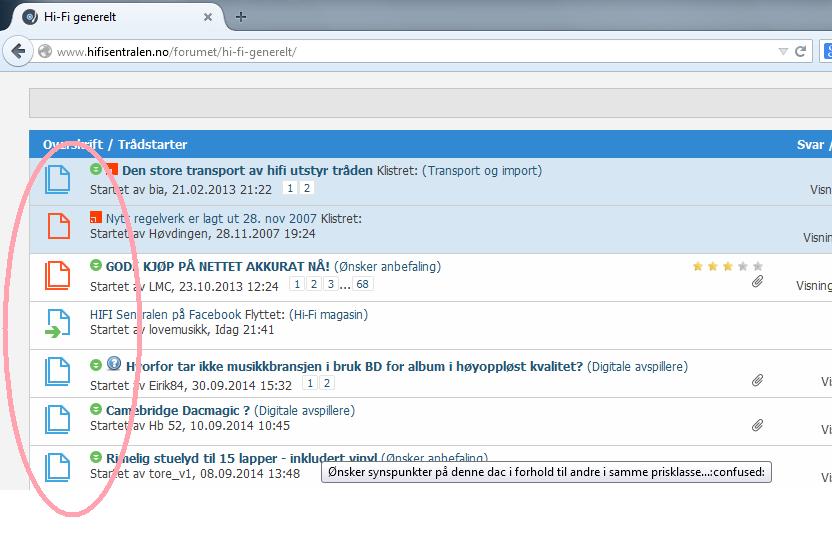Open Rimelig stuelyd til 15 lapper thread
The height and width of the screenshot is (560, 832).
pos(241,458)
